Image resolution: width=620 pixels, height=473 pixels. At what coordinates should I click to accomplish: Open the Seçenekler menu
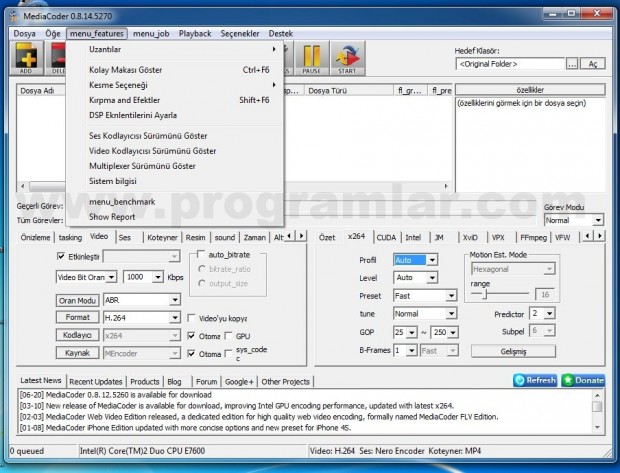(240, 34)
